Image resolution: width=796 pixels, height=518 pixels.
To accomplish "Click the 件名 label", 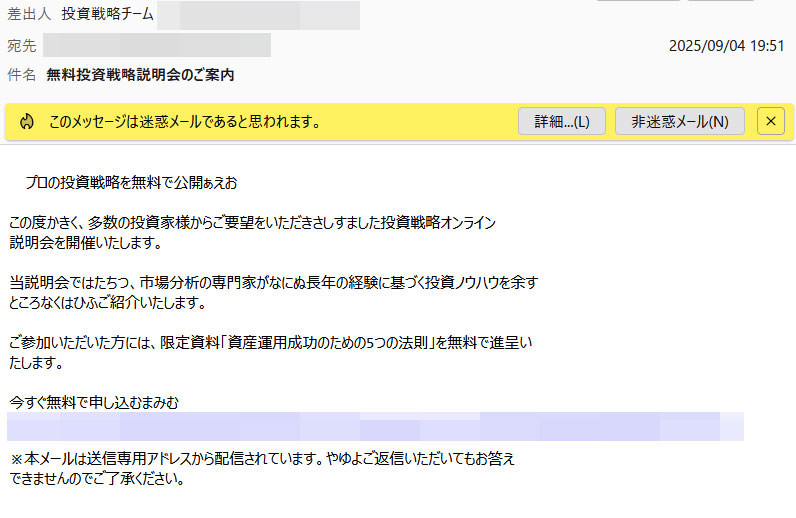I will 22,75.
